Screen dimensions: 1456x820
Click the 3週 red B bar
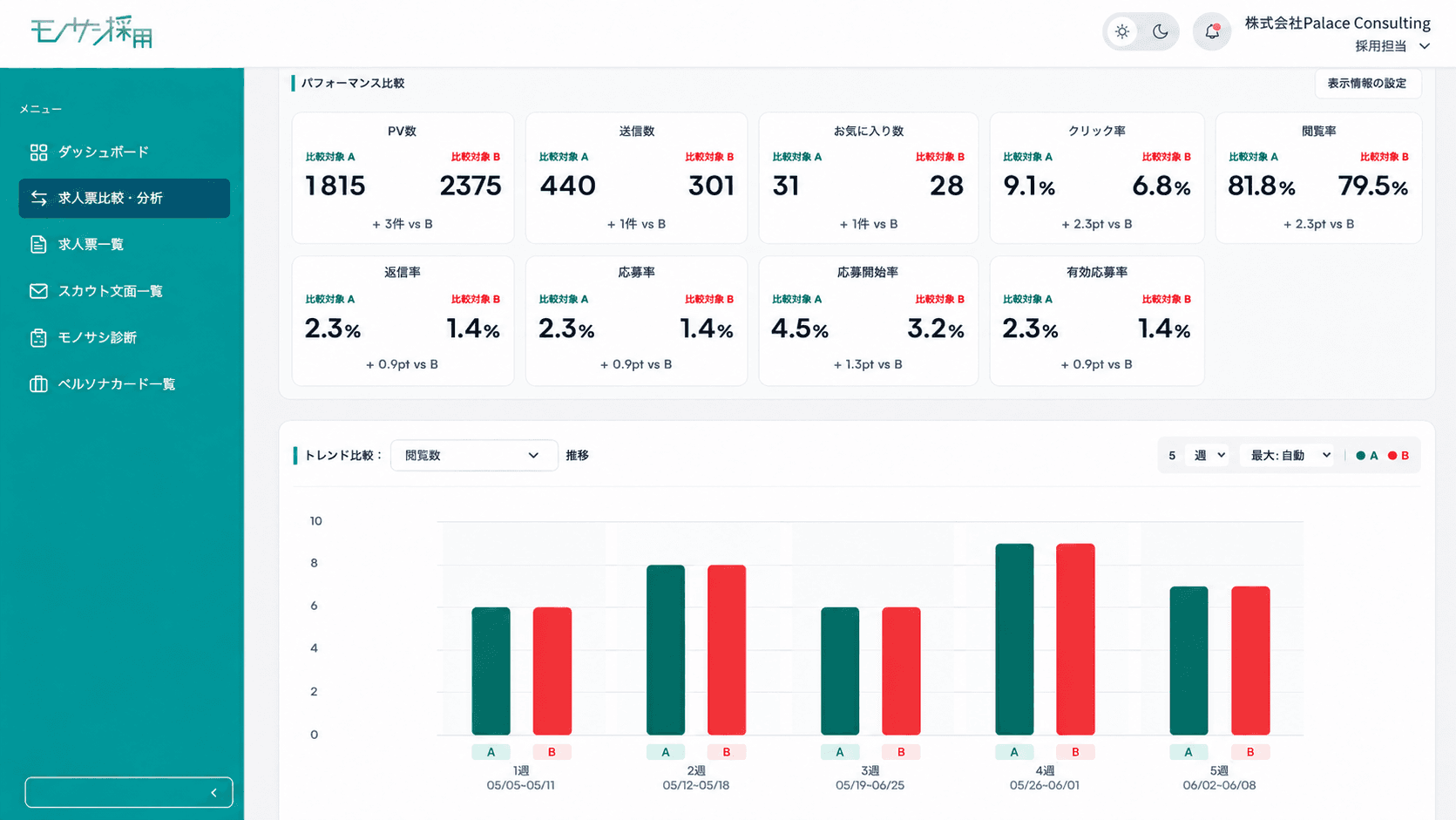[x=901, y=671]
